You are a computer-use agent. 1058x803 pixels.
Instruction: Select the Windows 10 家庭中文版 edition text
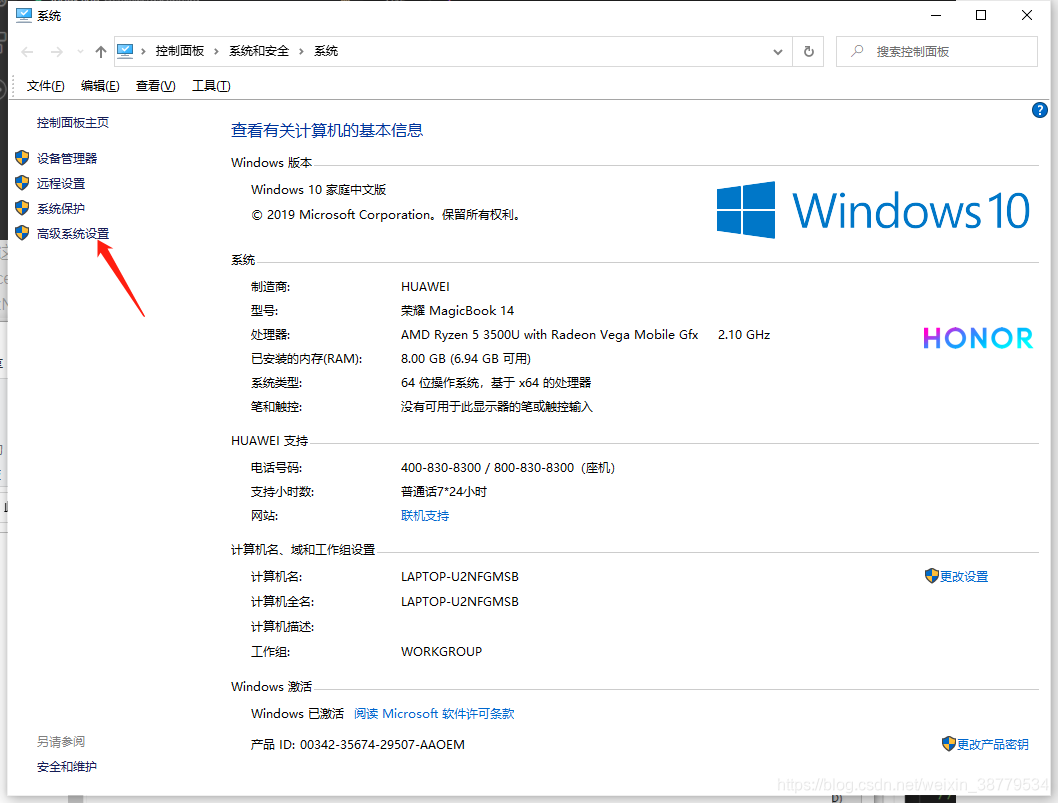coord(318,190)
